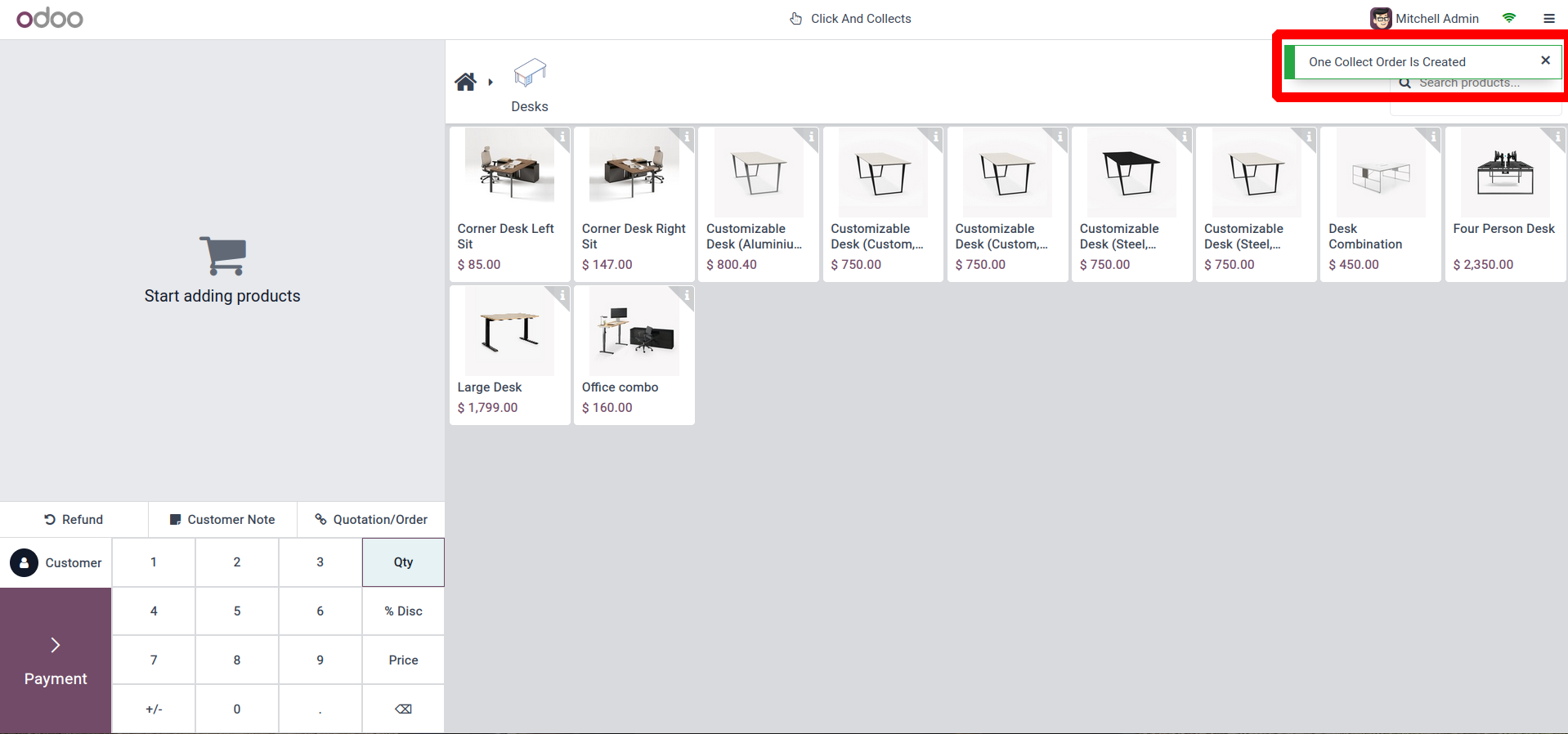Add the black Customizable Desk (Steel)
1568x734 pixels.
(x=1132, y=204)
